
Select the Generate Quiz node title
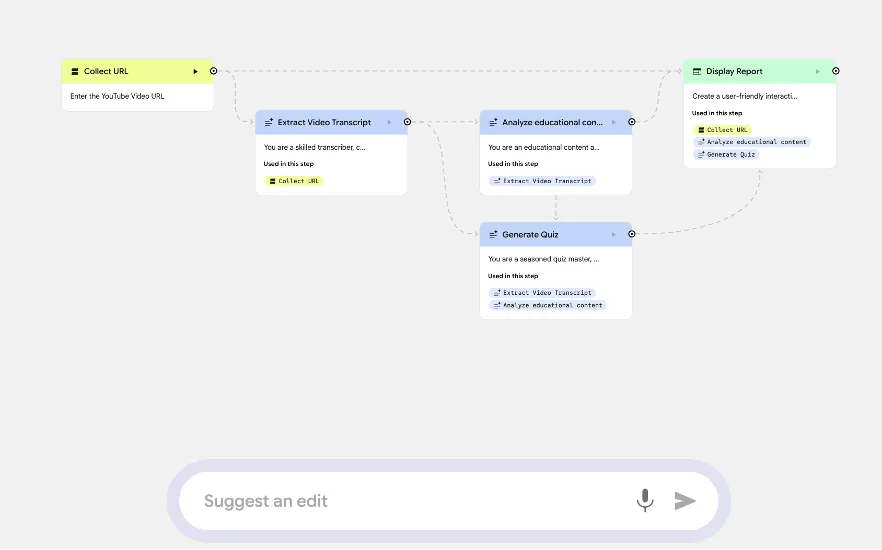pyautogui.click(x=530, y=235)
